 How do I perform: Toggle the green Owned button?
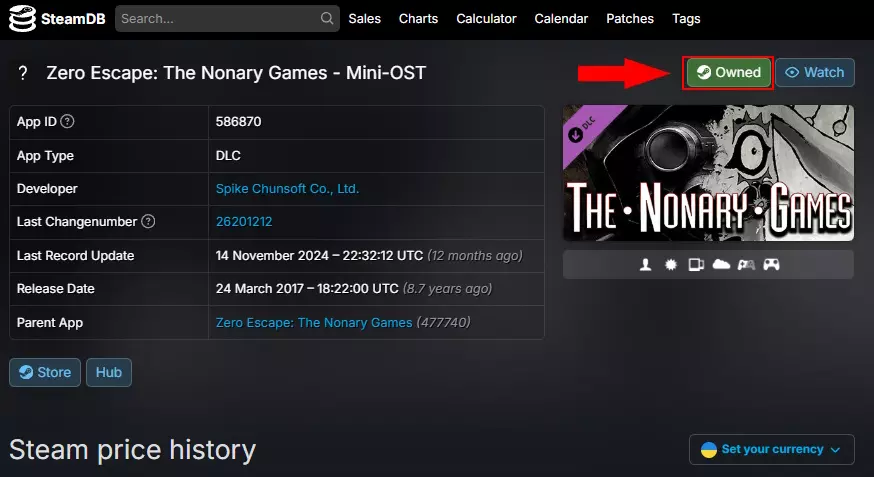point(728,72)
